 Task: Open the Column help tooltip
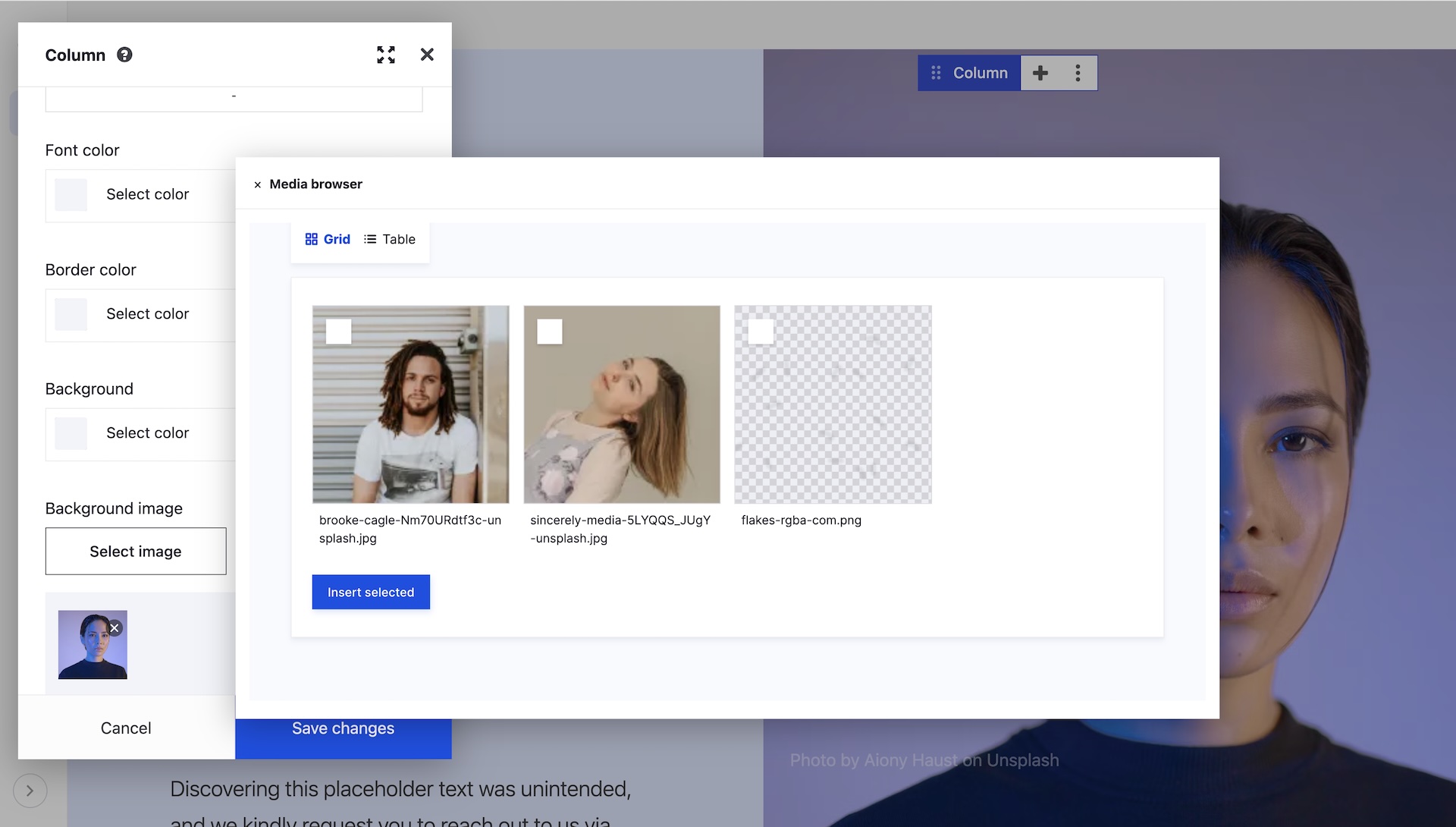click(x=124, y=55)
